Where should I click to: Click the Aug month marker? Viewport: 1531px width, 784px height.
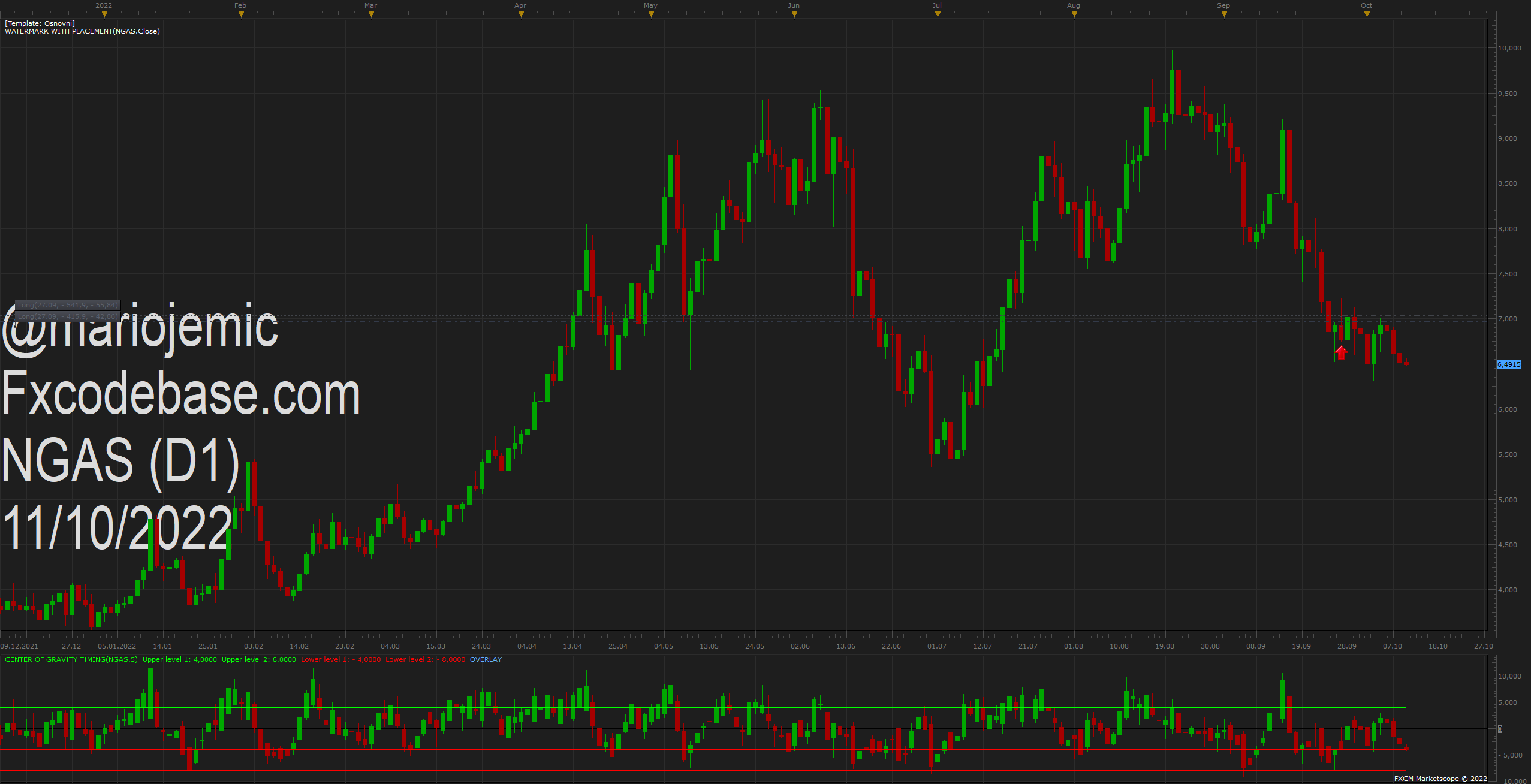click(x=1074, y=15)
